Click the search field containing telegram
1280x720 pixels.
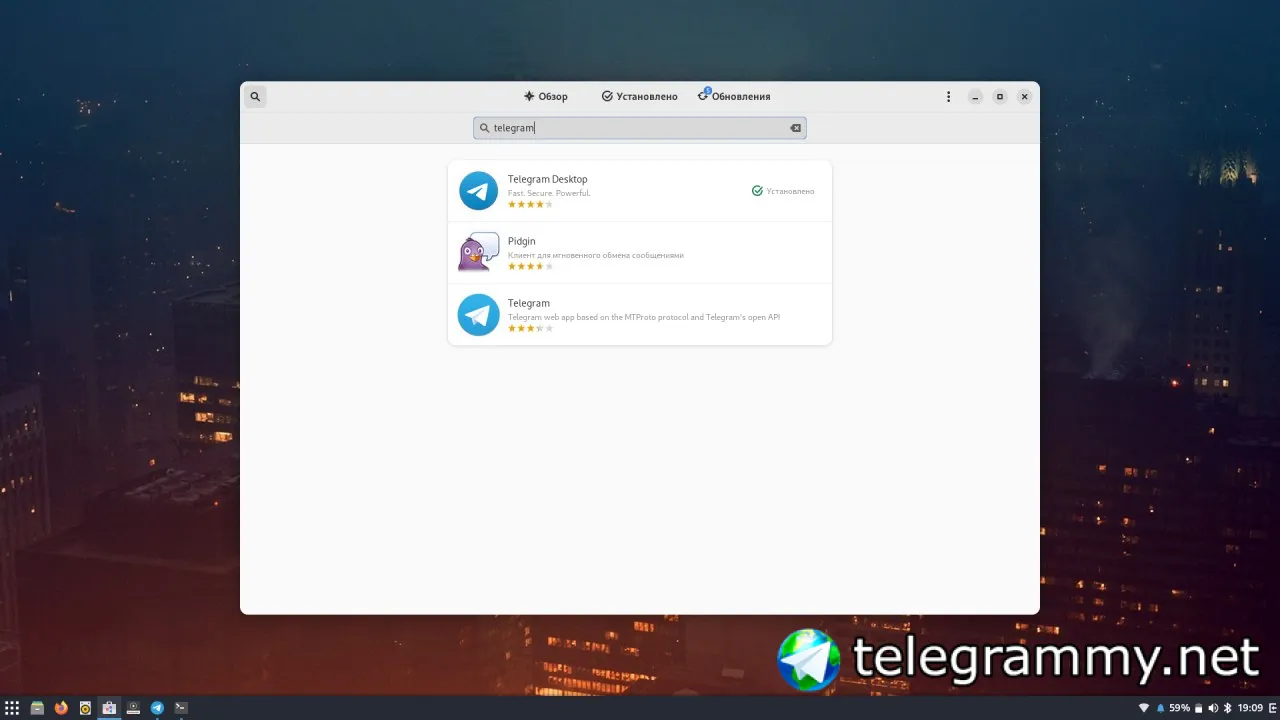click(639, 128)
